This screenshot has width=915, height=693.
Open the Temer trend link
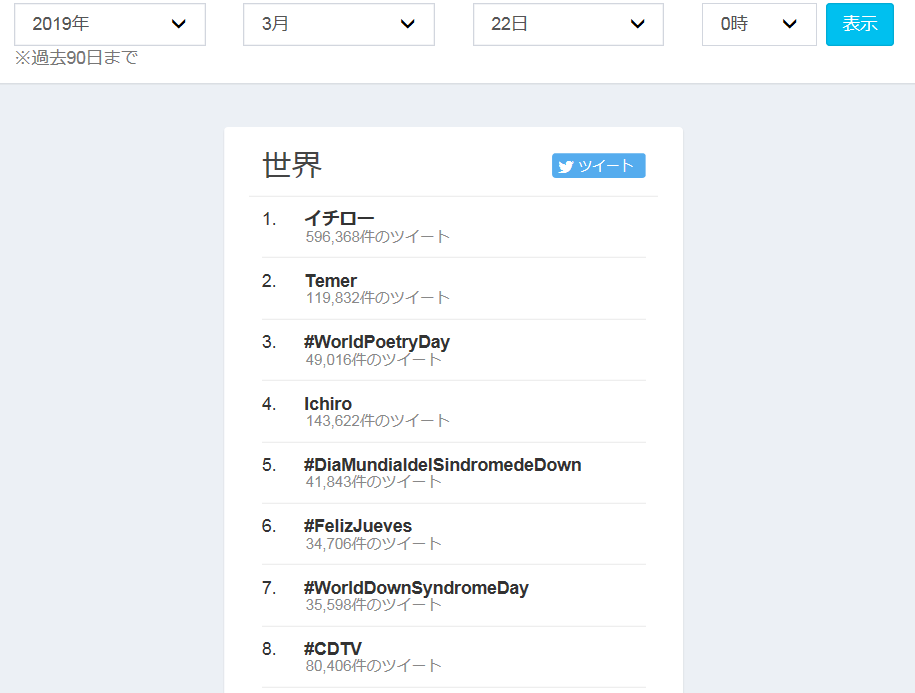331,281
